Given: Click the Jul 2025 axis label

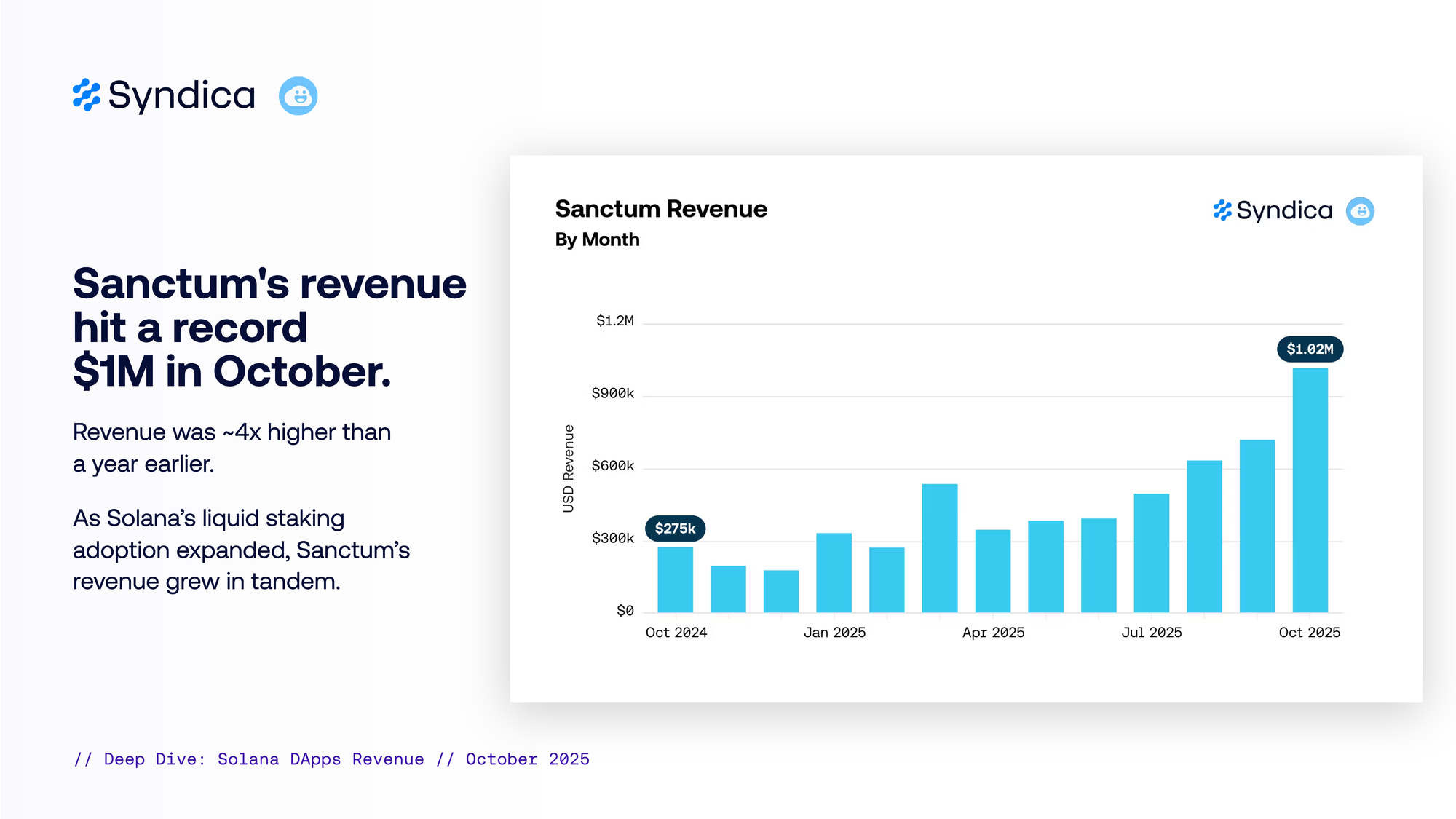Looking at the screenshot, I should (1151, 633).
